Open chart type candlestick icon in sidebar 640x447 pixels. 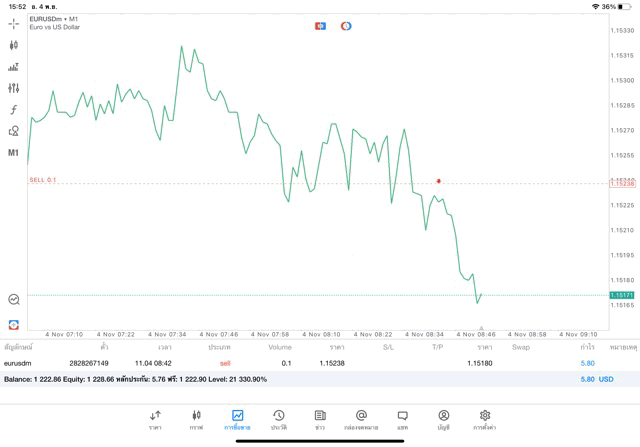click(x=13, y=45)
